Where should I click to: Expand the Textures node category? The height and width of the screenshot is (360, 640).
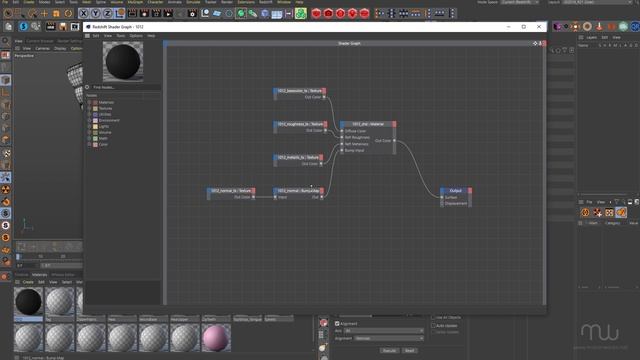pos(89,109)
